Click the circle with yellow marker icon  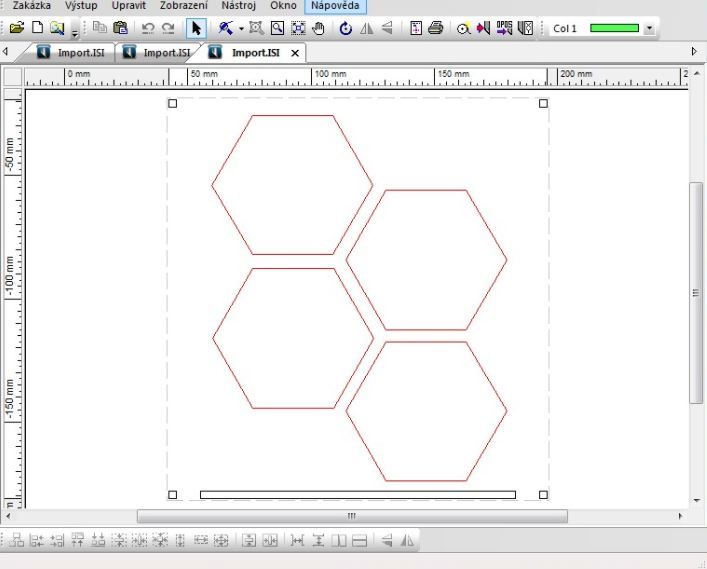click(x=464, y=28)
